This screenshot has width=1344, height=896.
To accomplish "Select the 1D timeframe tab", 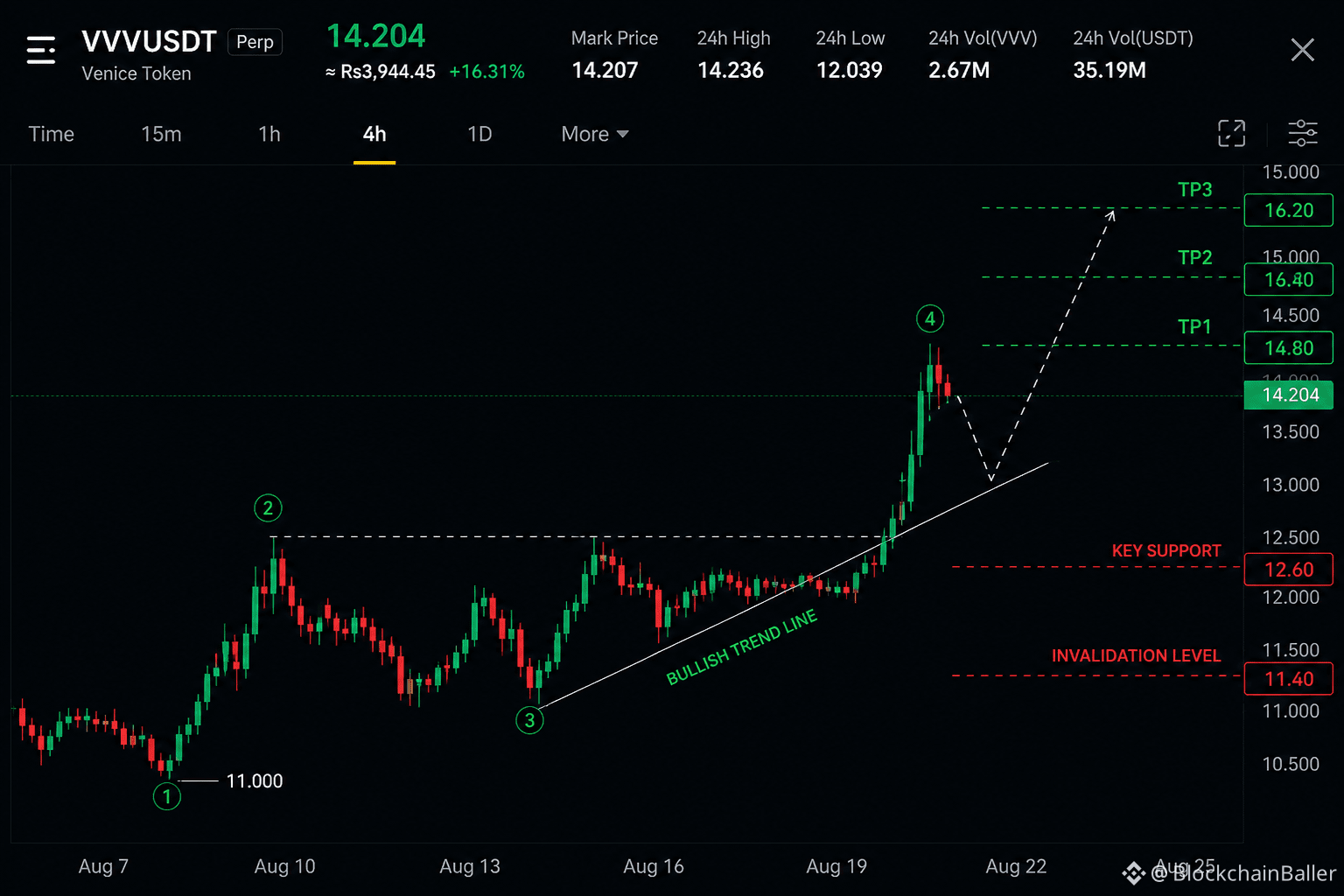I will pyautogui.click(x=479, y=134).
